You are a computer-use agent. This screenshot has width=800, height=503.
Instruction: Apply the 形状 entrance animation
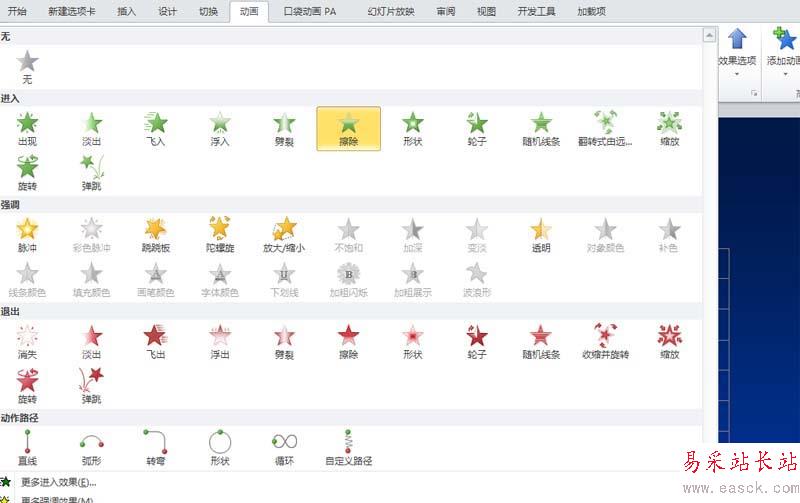[413, 129]
